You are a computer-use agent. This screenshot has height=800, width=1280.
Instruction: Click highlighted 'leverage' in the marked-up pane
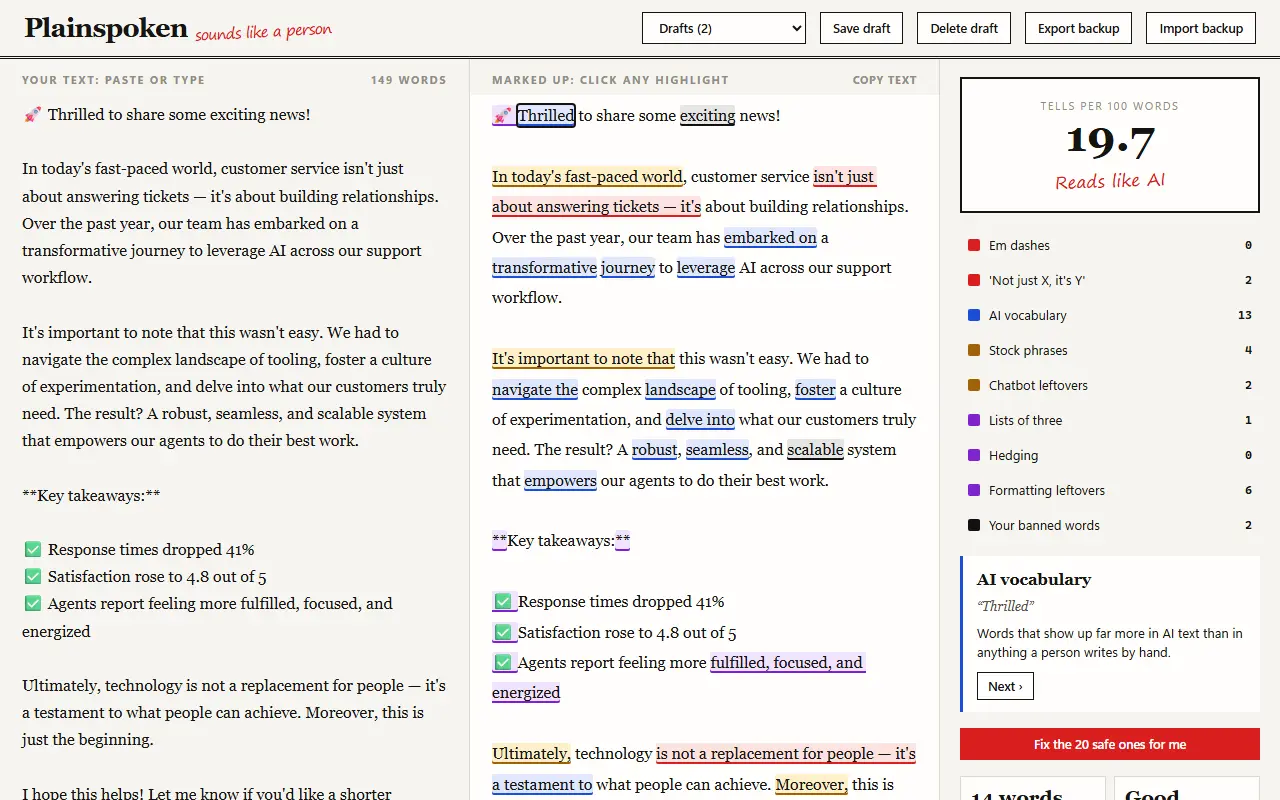pyautogui.click(x=706, y=268)
